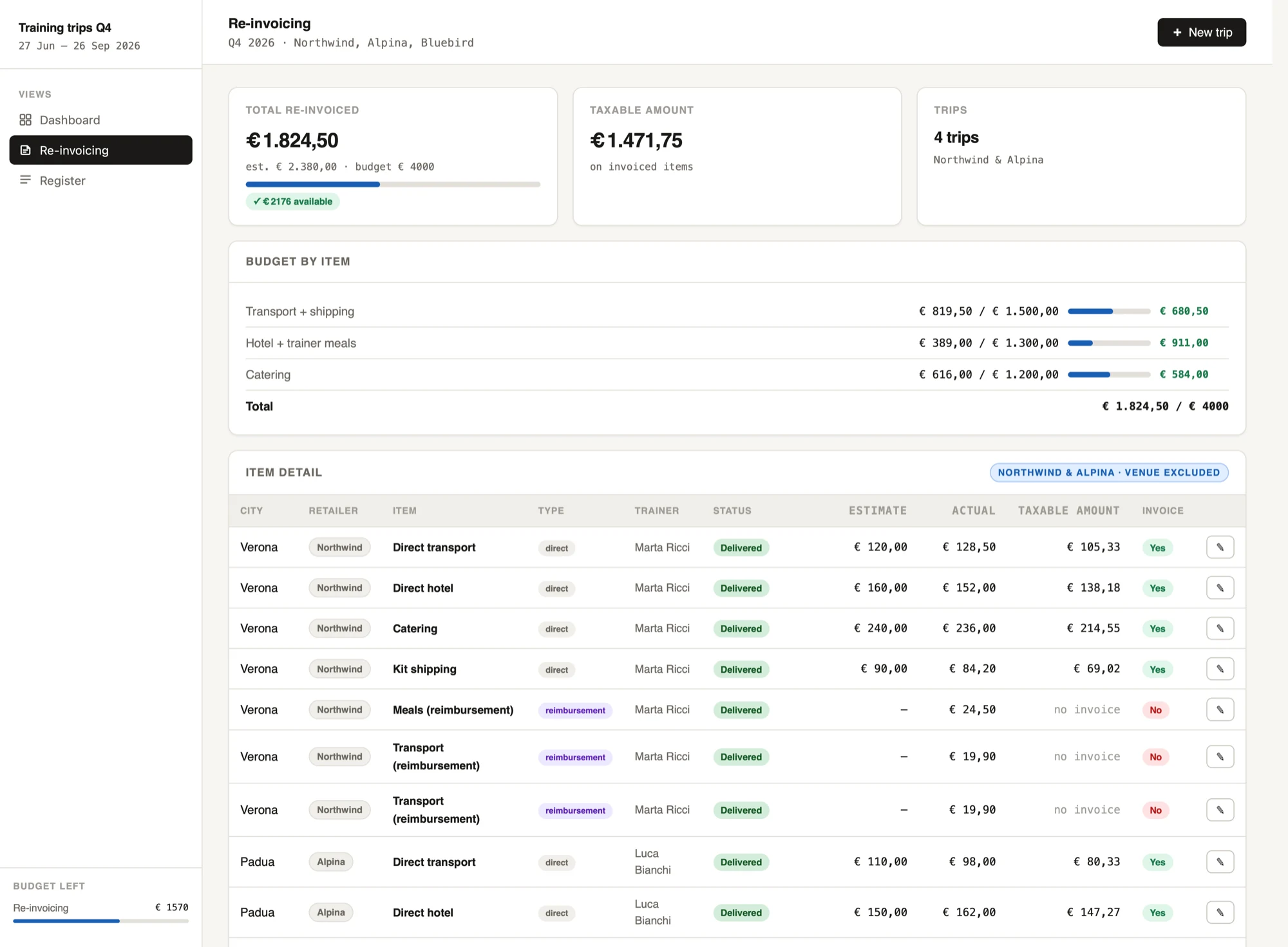Edit Kit shipping row
Viewport: 1288px width, 947px height.
point(1220,669)
